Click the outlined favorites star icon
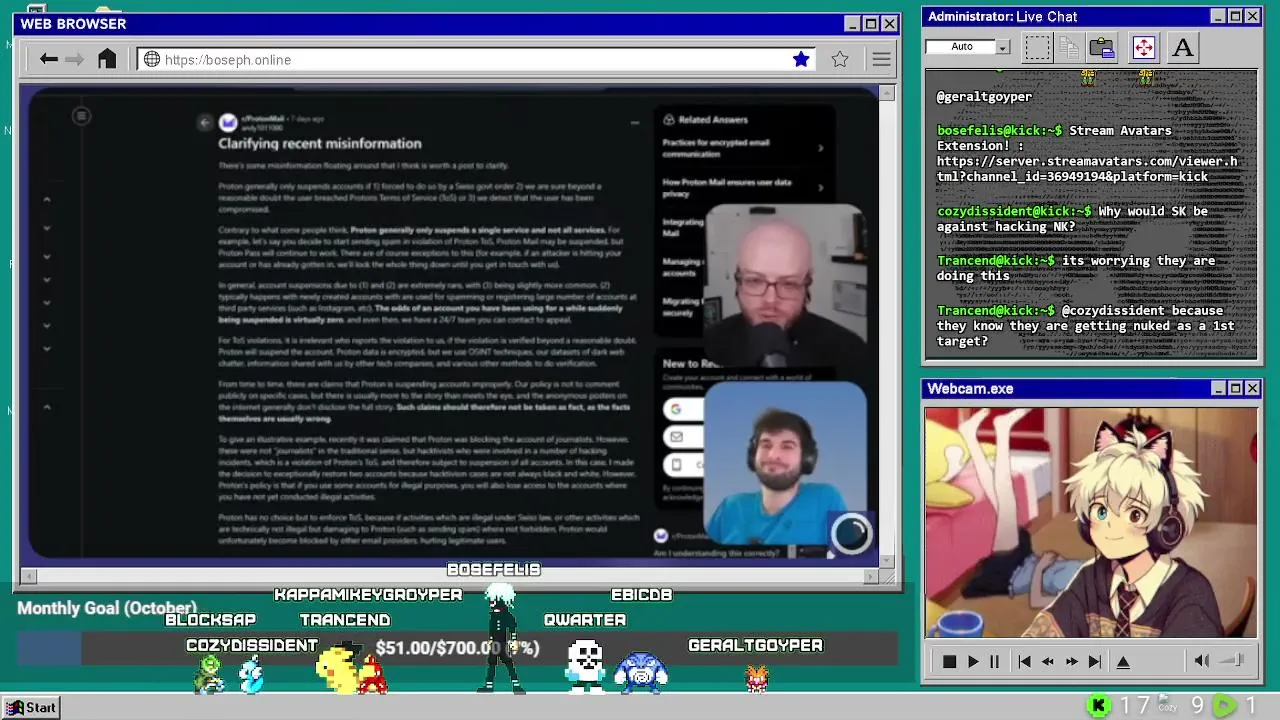 click(x=840, y=60)
